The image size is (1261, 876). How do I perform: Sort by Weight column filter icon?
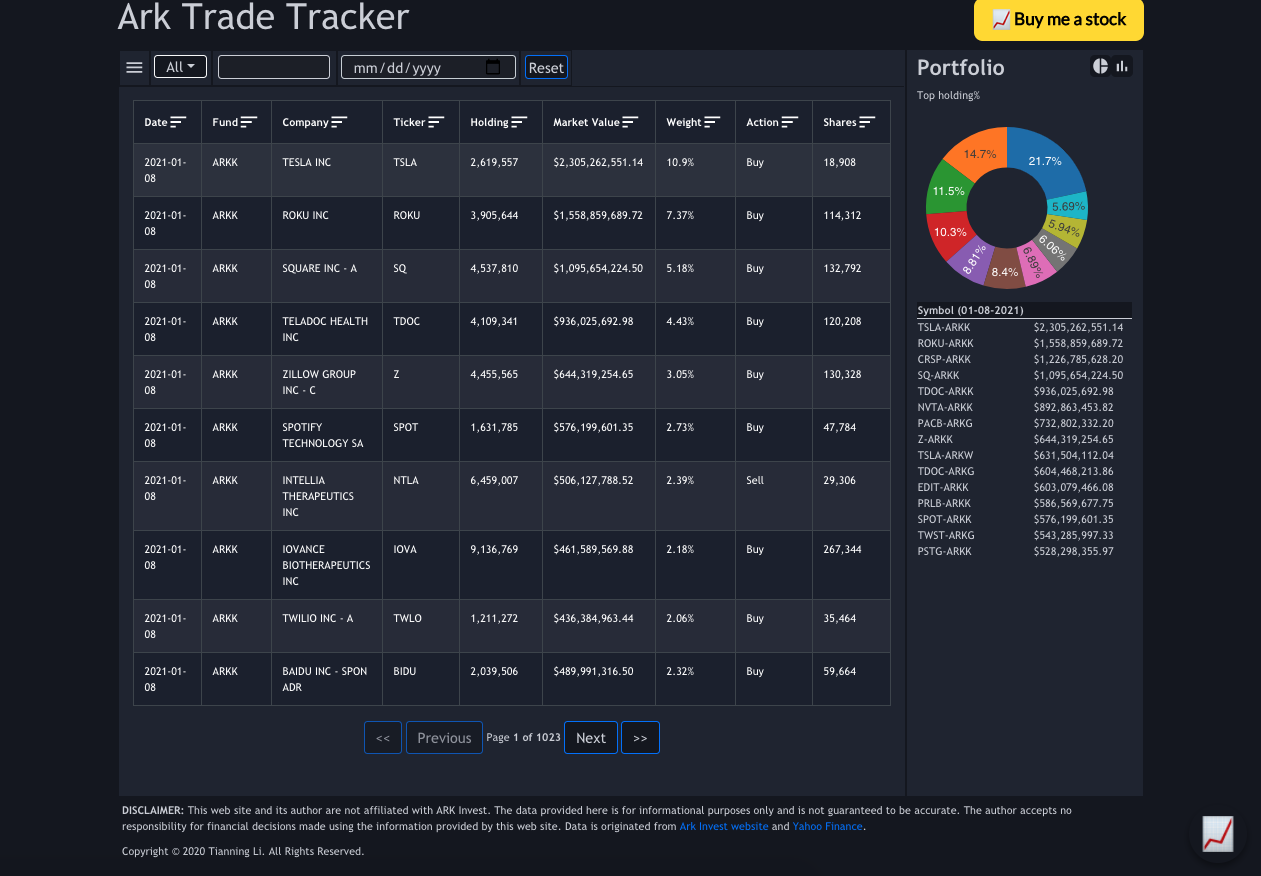712,122
